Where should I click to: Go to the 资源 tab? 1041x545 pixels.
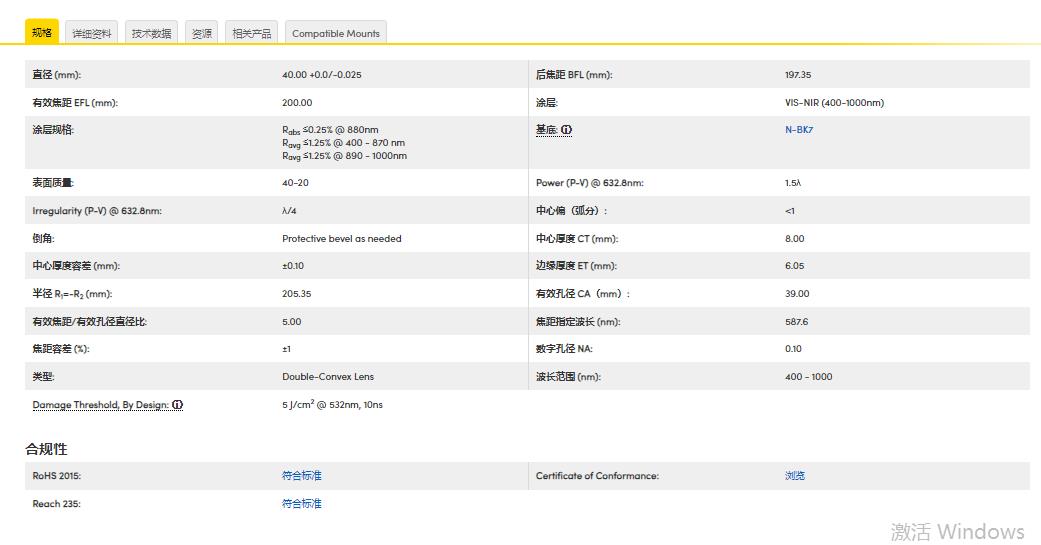point(202,33)
